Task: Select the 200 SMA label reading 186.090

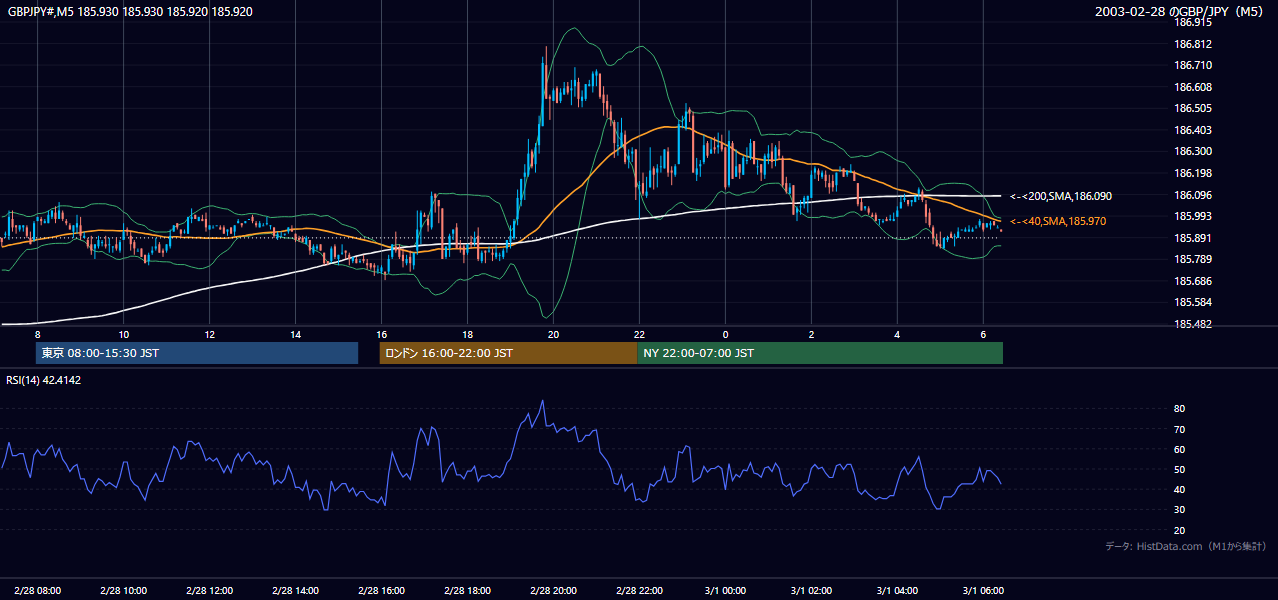Action: tap(1061, 197)
